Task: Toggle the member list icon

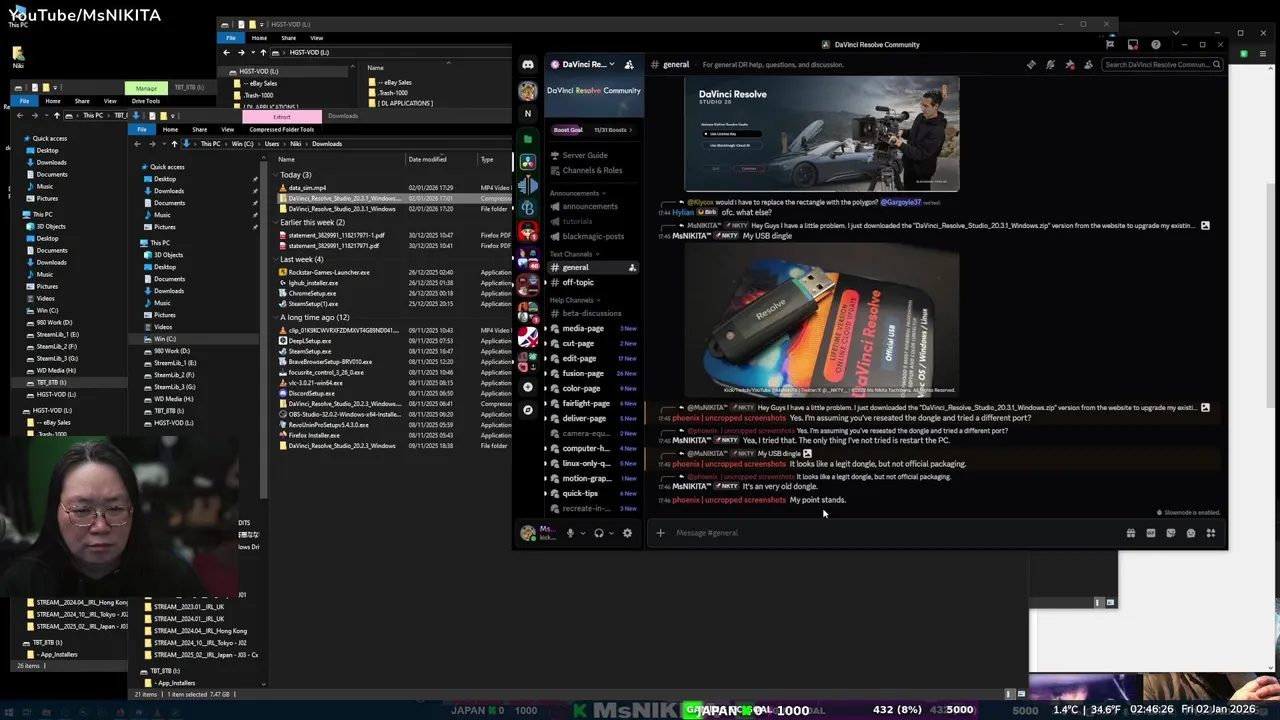Action: (x=1088, y=65)
